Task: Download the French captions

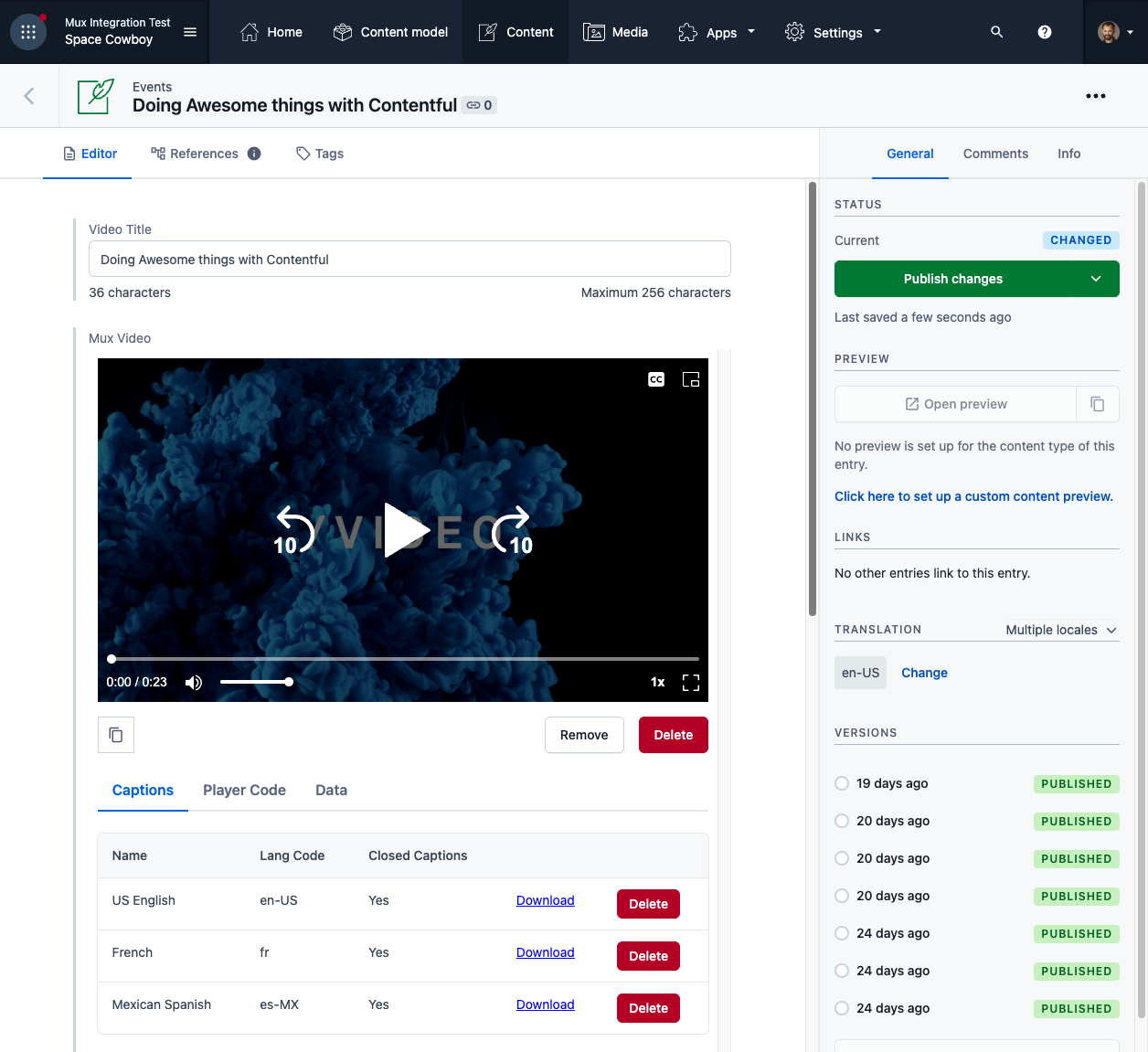Action: tap(545, 952)
